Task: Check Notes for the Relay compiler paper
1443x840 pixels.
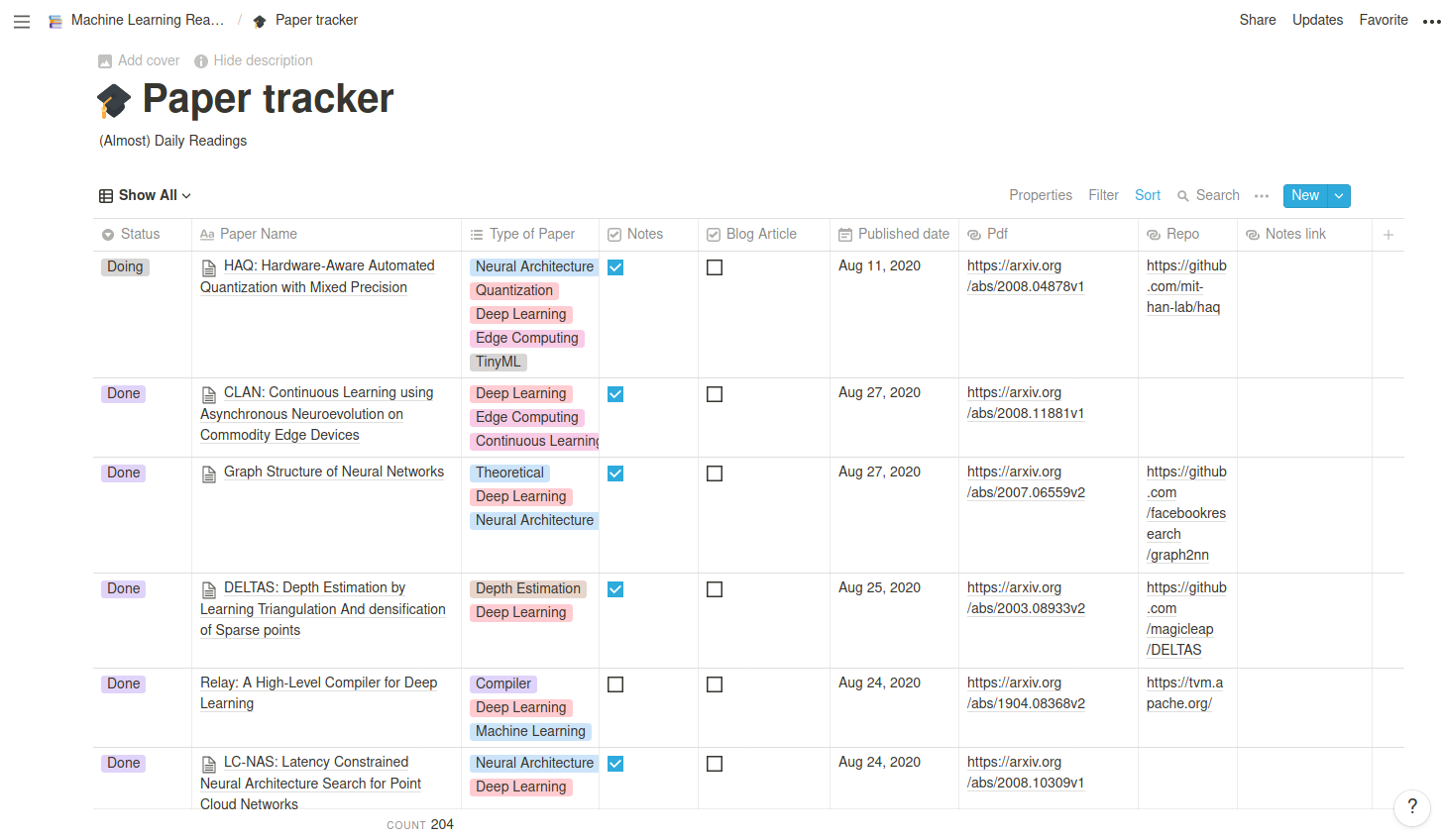Action: [x=615, y=684]
